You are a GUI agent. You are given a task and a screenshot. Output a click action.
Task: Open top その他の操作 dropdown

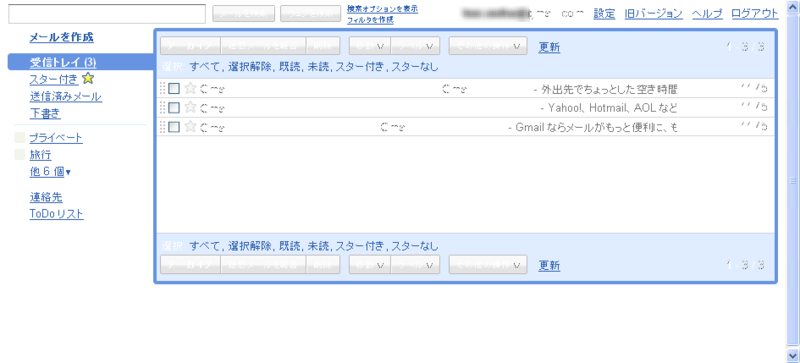click(x=488, y=46)
